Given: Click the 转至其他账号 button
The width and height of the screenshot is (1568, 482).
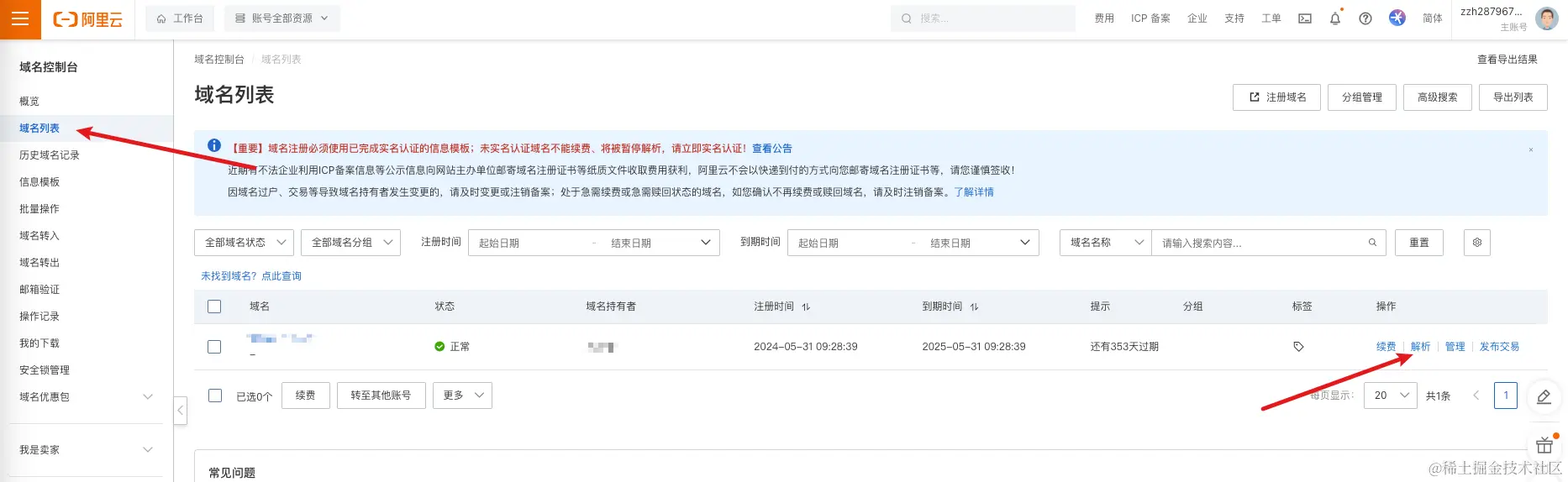Looking at the screenshot, I should pyautogui.click(x=381, y=396).
